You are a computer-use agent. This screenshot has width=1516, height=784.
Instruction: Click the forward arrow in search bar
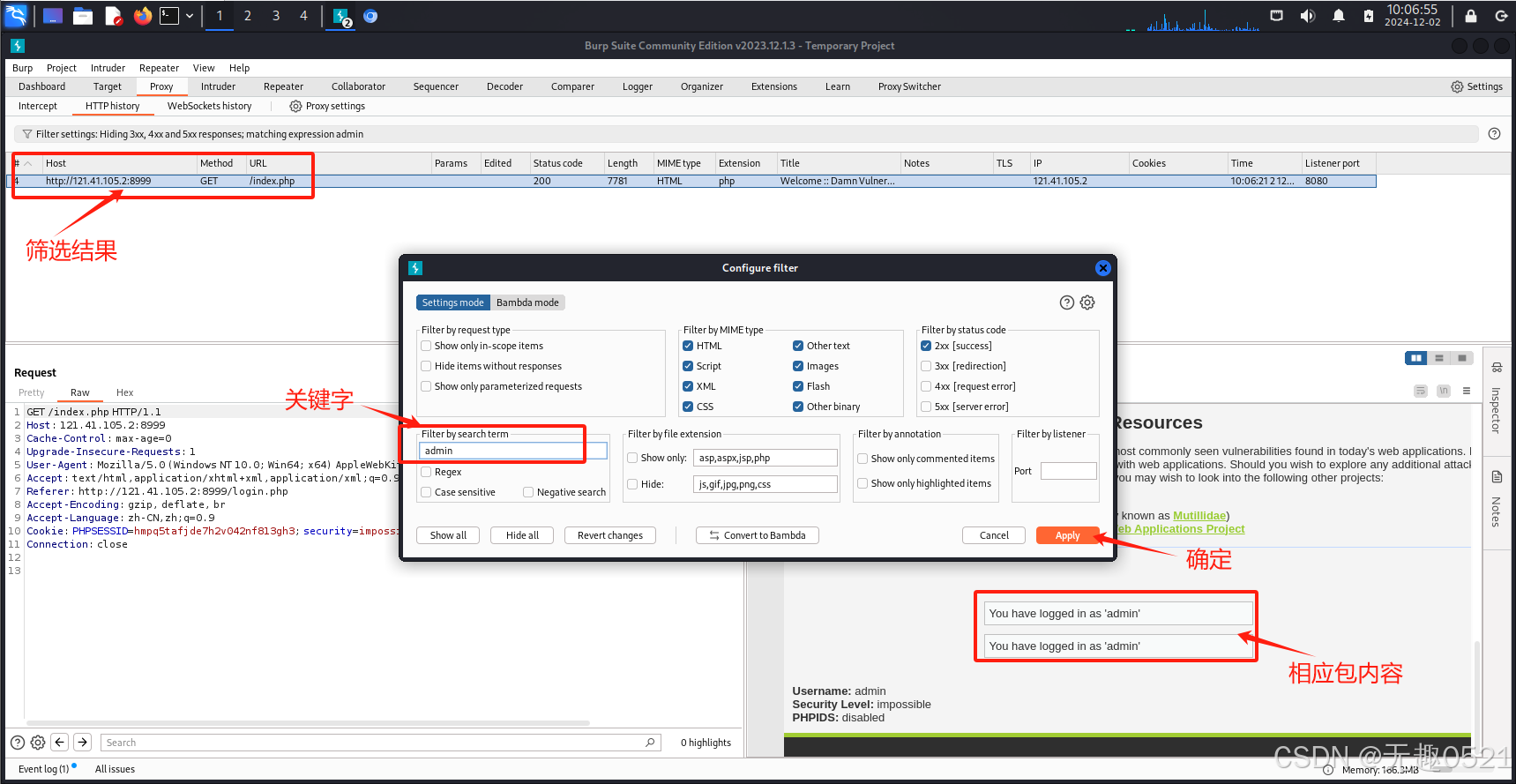coord(82,743)
